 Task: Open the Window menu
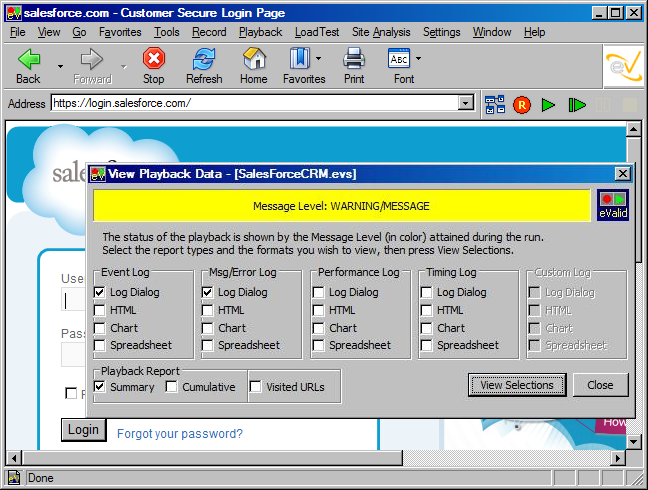click(x=492, y=32)
